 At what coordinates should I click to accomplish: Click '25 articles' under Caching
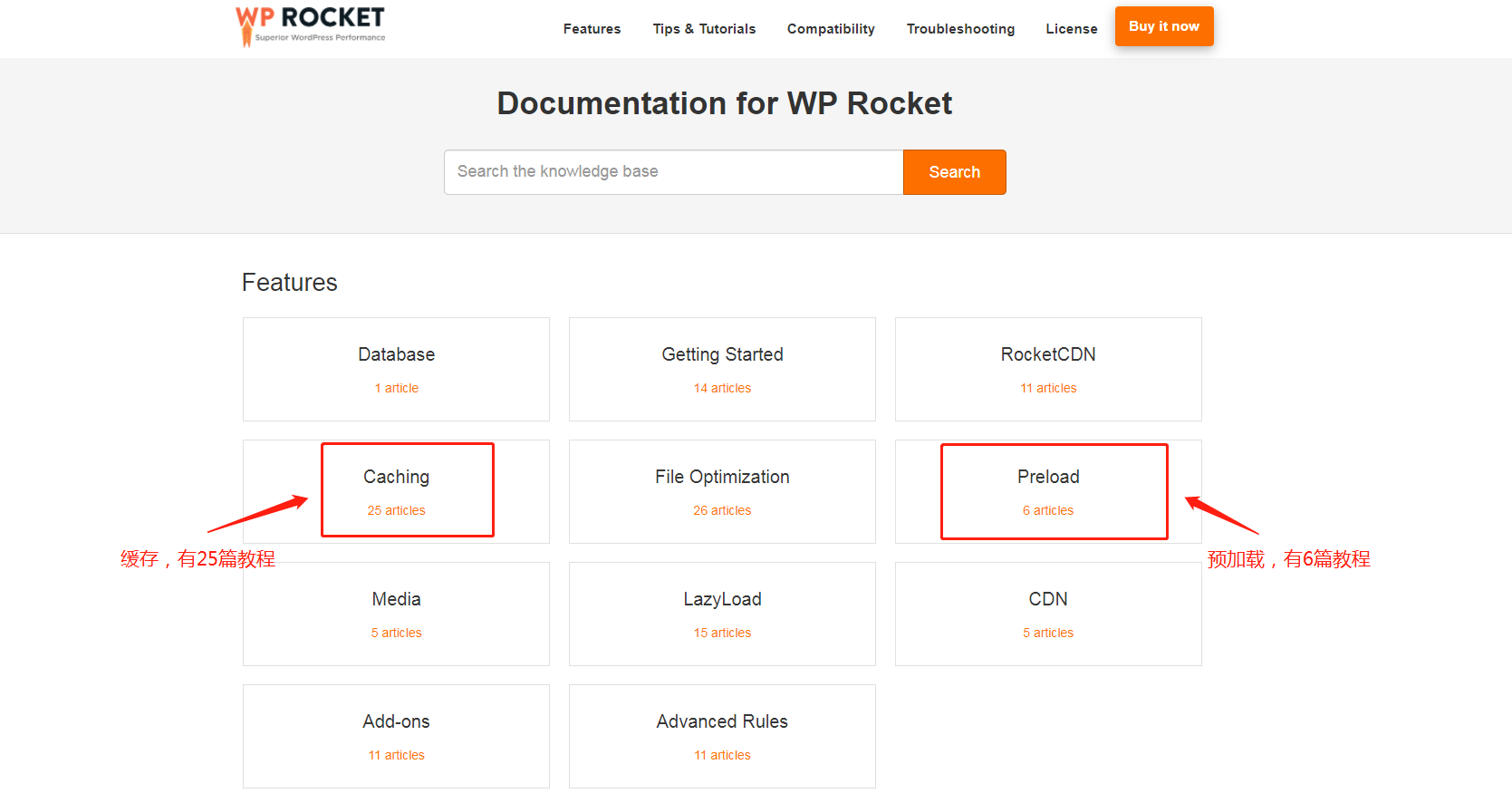pos(396,510)
